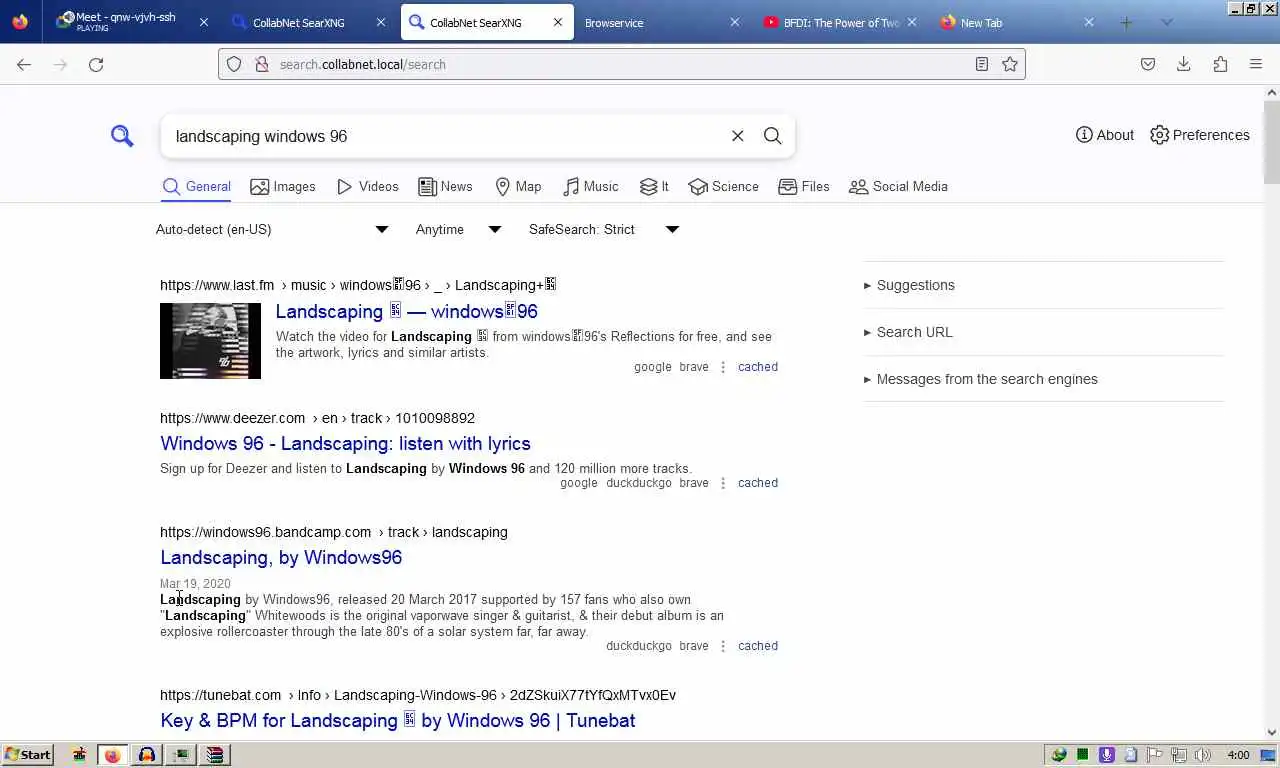Open the extensions puzzle icon
This screenshot has width=1280, height=768.
[x=1220, y=64]
